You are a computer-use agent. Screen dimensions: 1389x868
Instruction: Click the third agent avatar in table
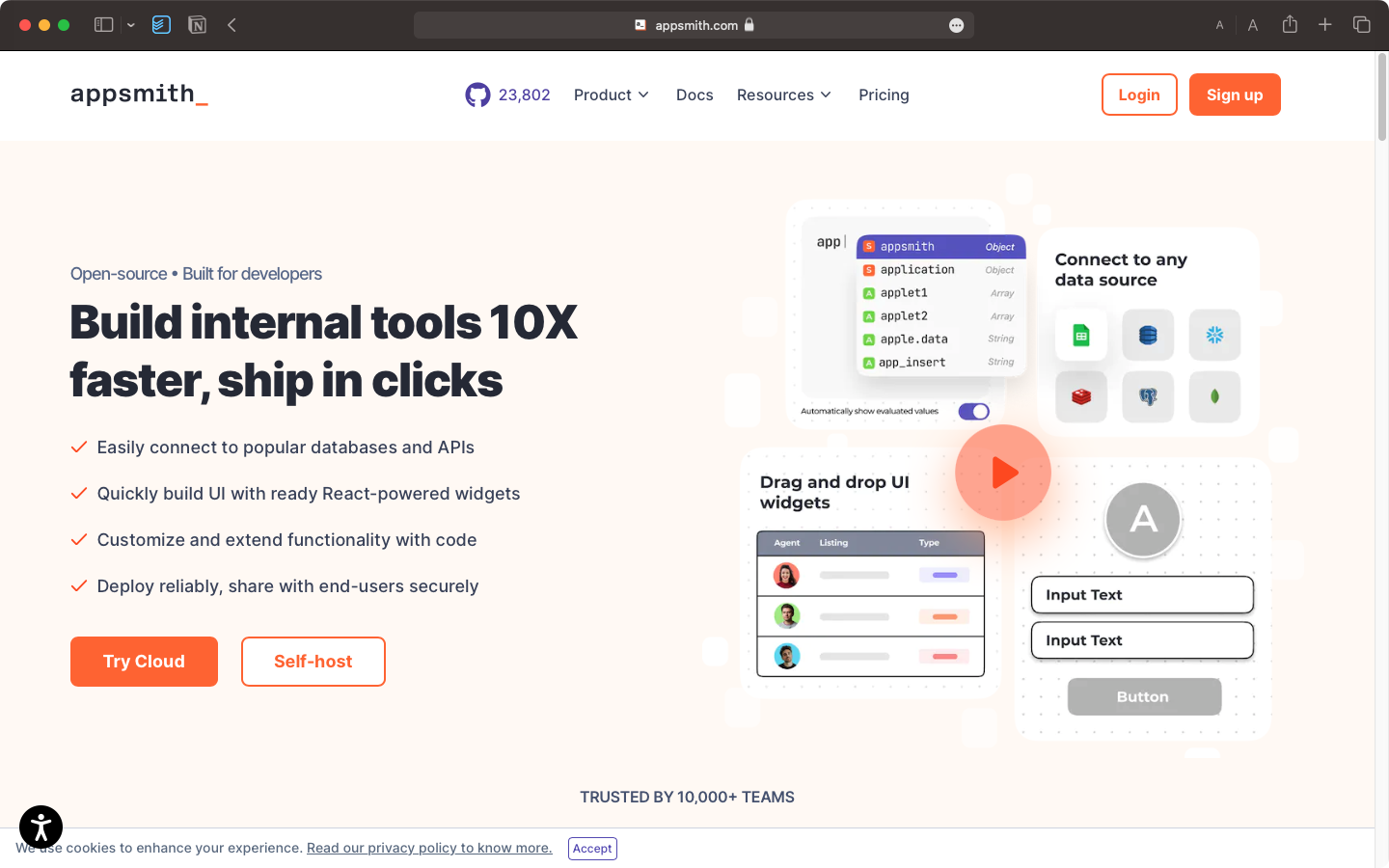786,657
